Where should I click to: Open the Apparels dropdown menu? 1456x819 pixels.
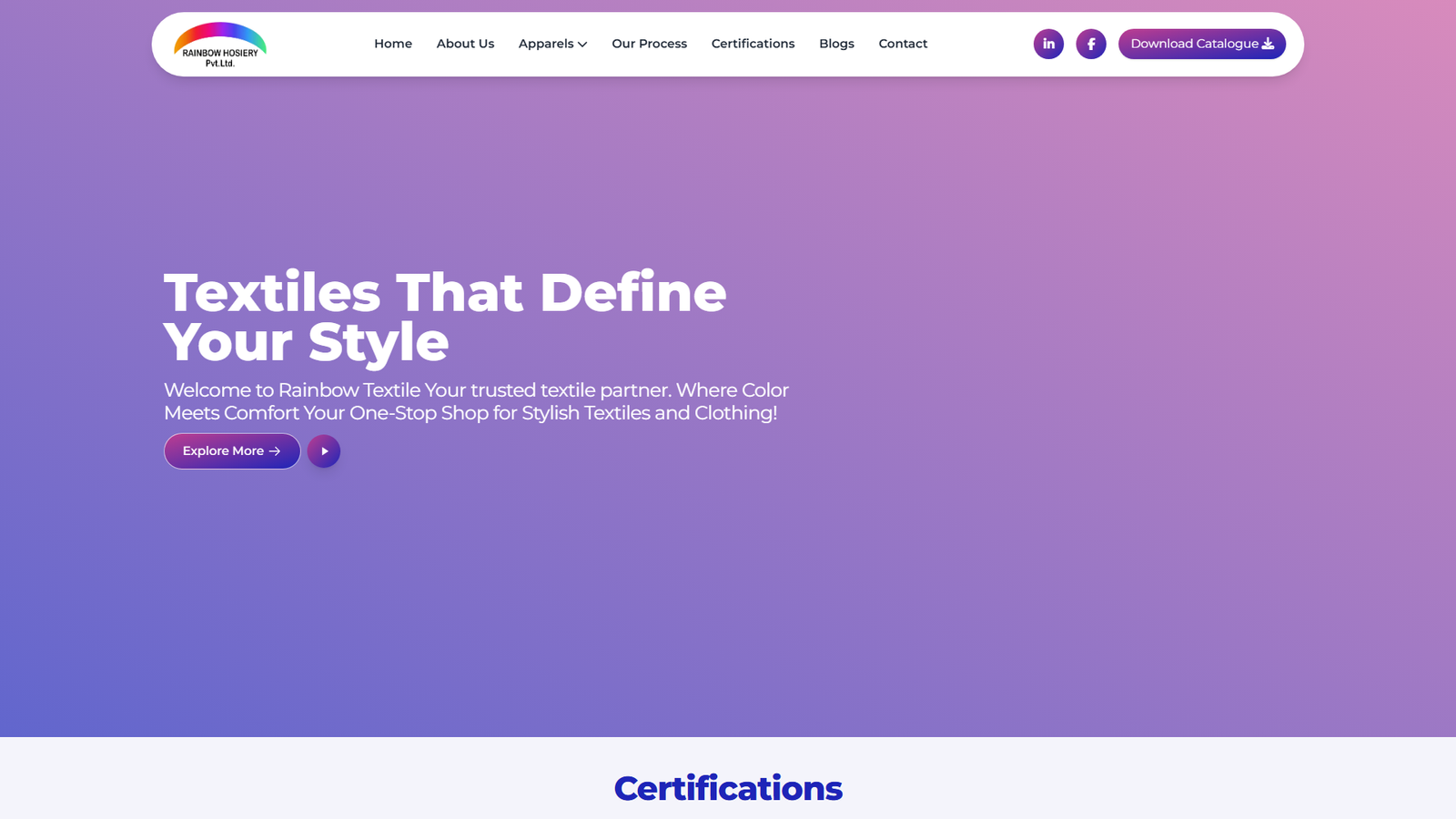[546, 44]
